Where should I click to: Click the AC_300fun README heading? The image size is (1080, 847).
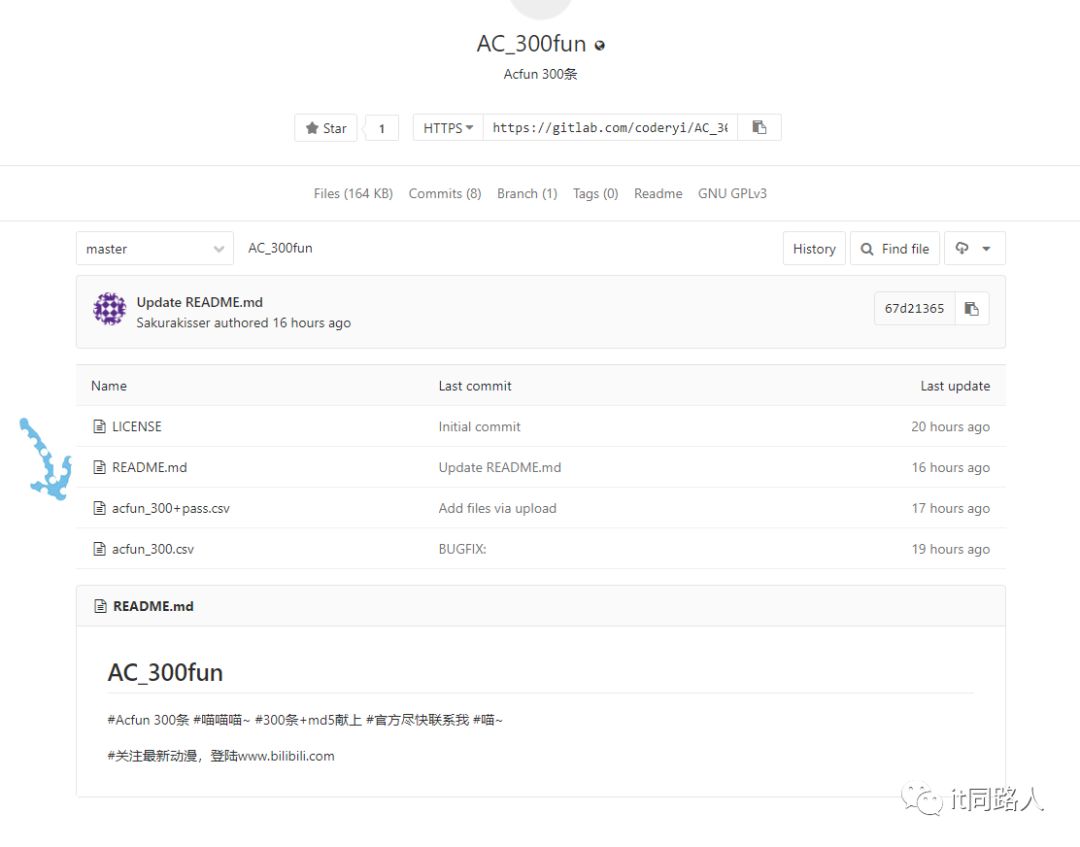coord(165,672)
